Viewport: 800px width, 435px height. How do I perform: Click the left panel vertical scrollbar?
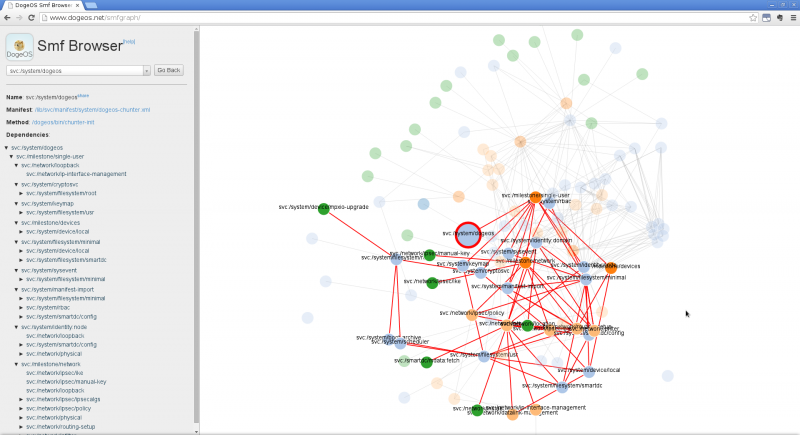pyautogui.click(x=196, y=227)
